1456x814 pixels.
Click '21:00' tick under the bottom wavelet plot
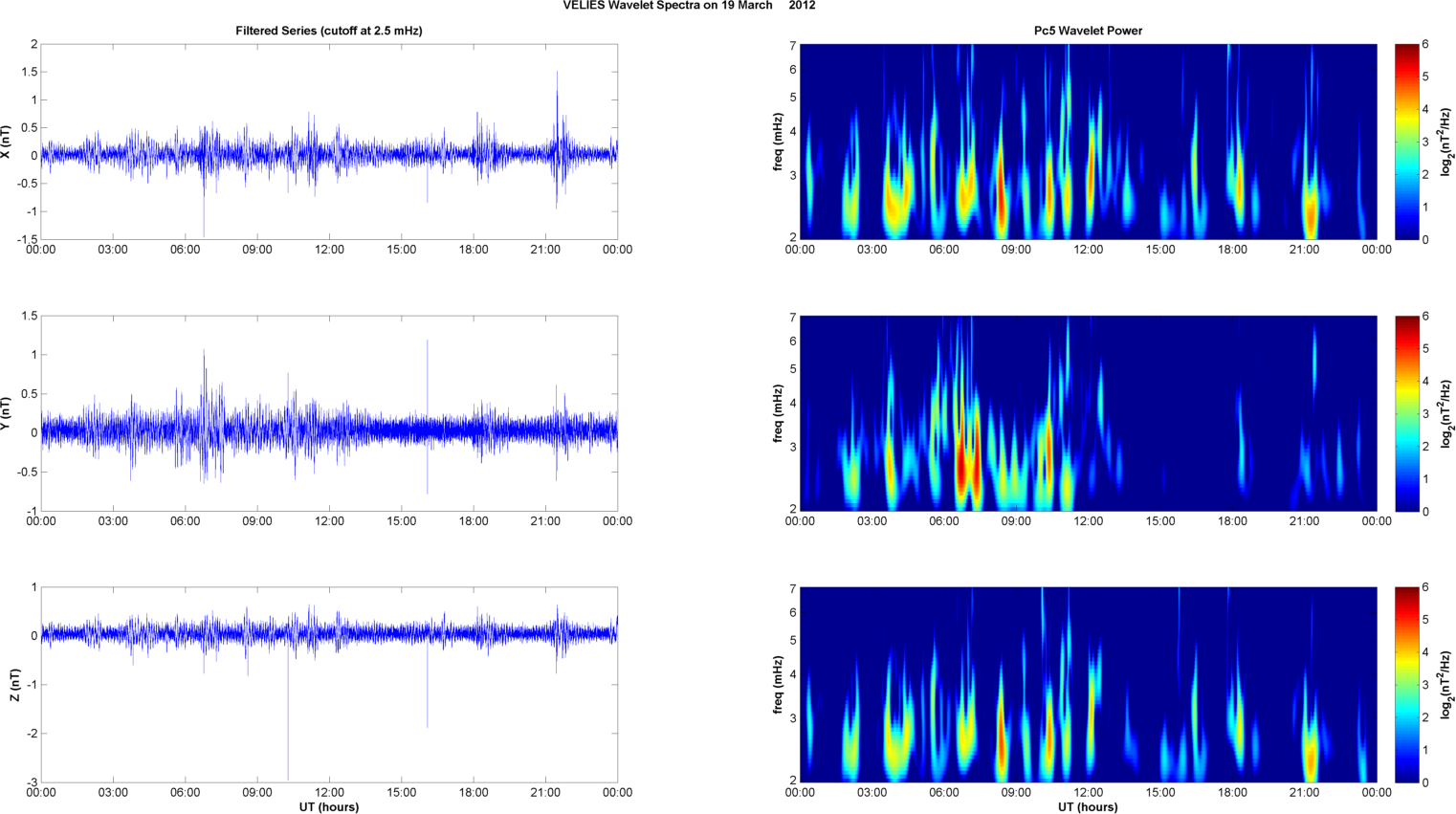point(1304,793)
